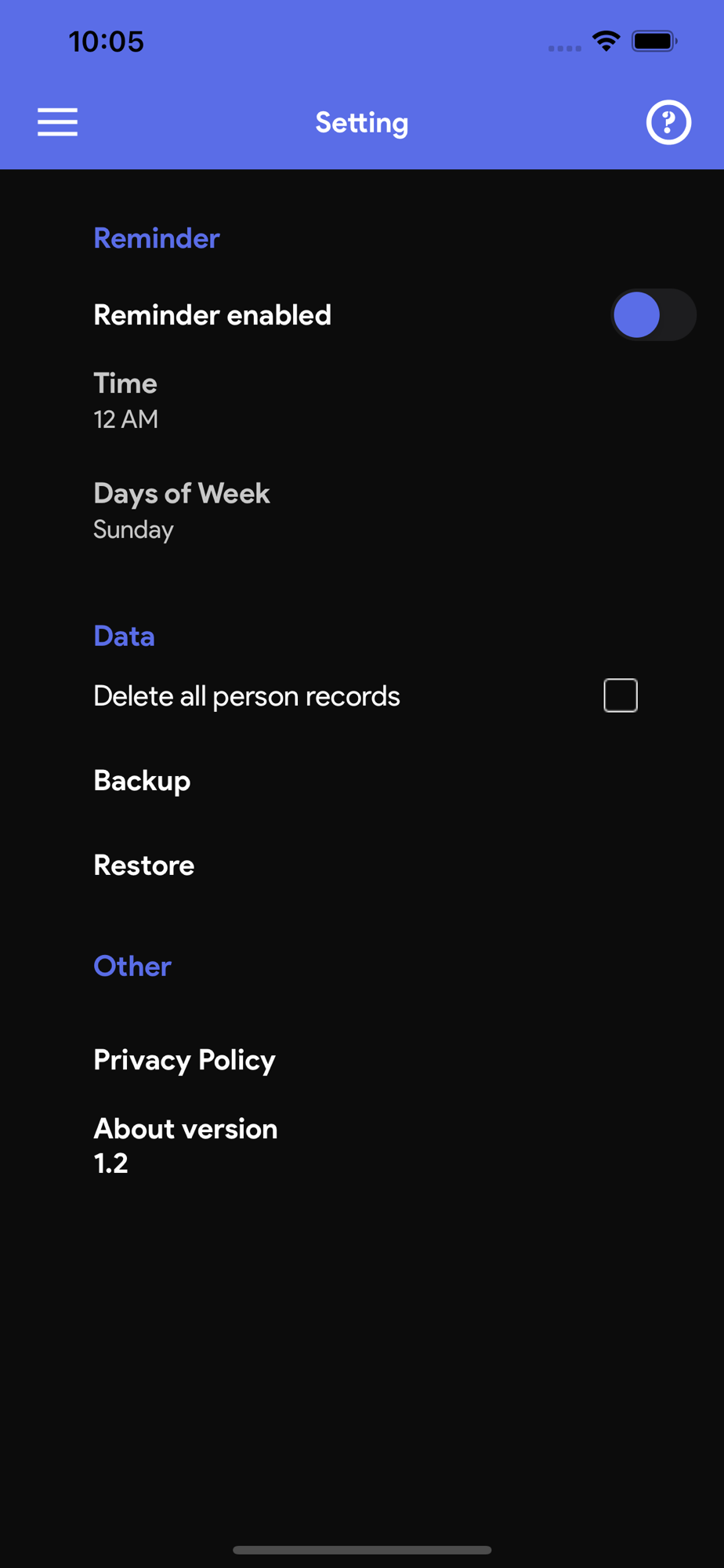Open the Privacy Policy link
This screenshot has height=1568, width=724.
click(184, 1060)
